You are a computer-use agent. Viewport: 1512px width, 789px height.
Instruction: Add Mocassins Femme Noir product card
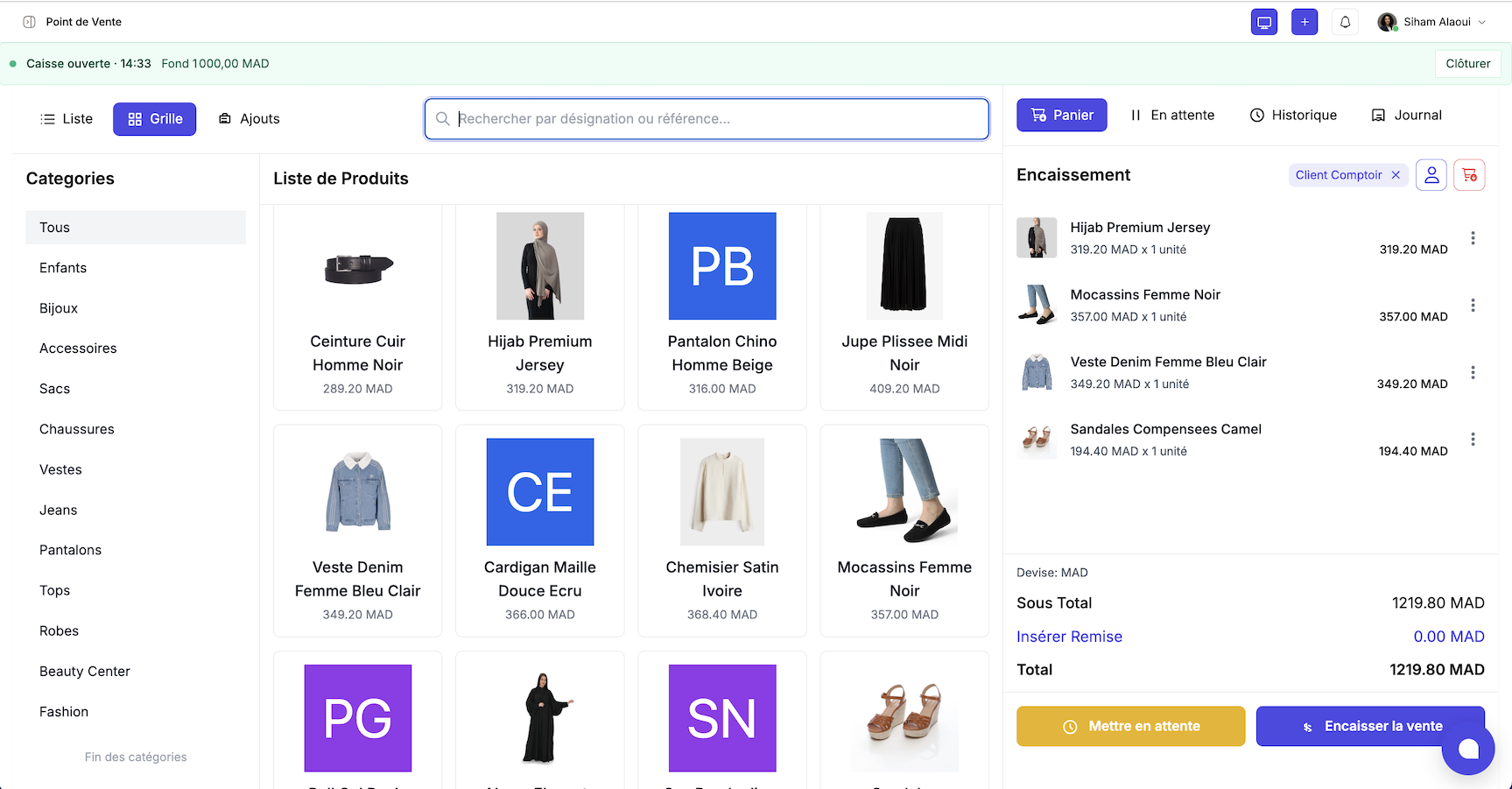[904, 531]
